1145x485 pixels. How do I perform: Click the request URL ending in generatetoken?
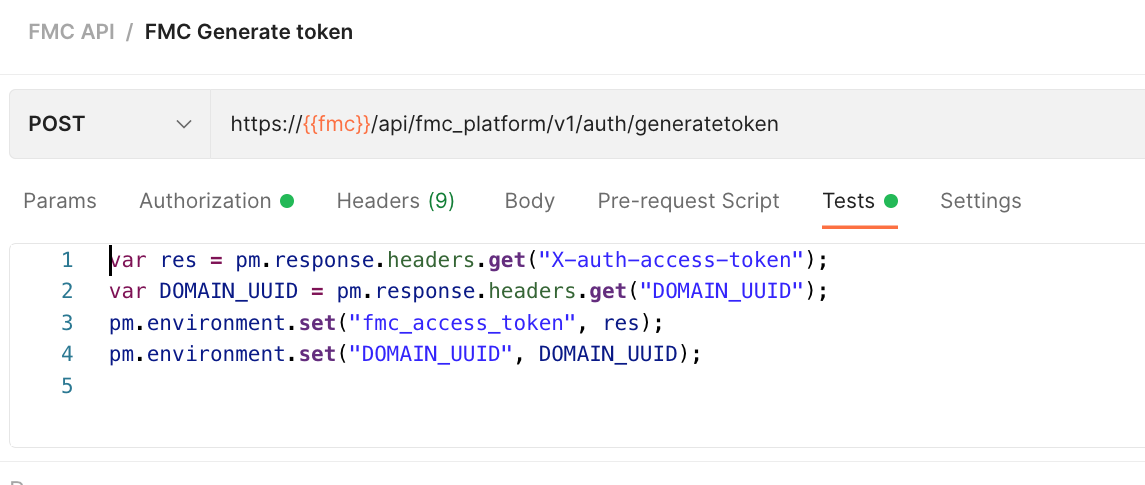(x=600, y=124)
